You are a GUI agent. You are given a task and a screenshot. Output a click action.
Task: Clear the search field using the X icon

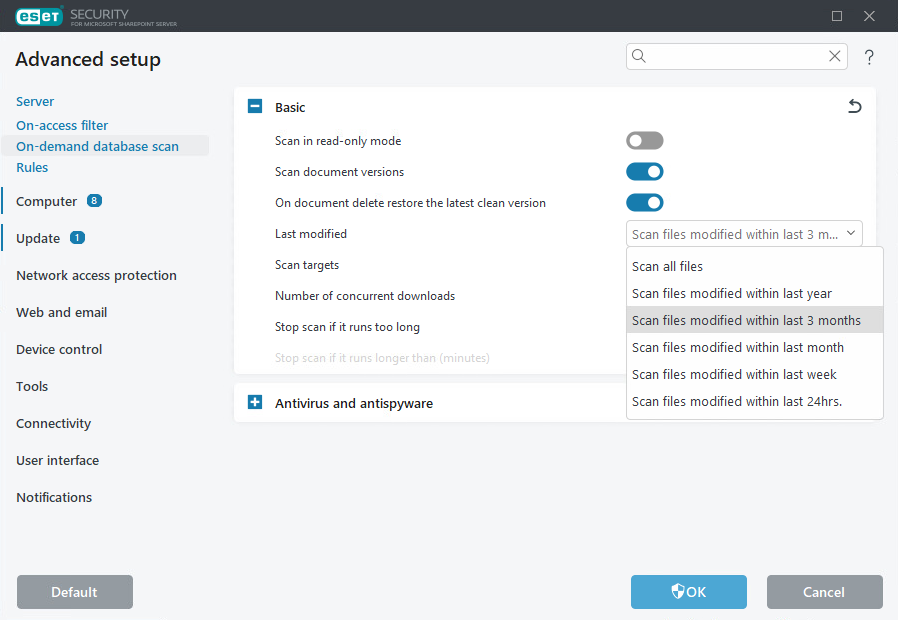point(834,56)
